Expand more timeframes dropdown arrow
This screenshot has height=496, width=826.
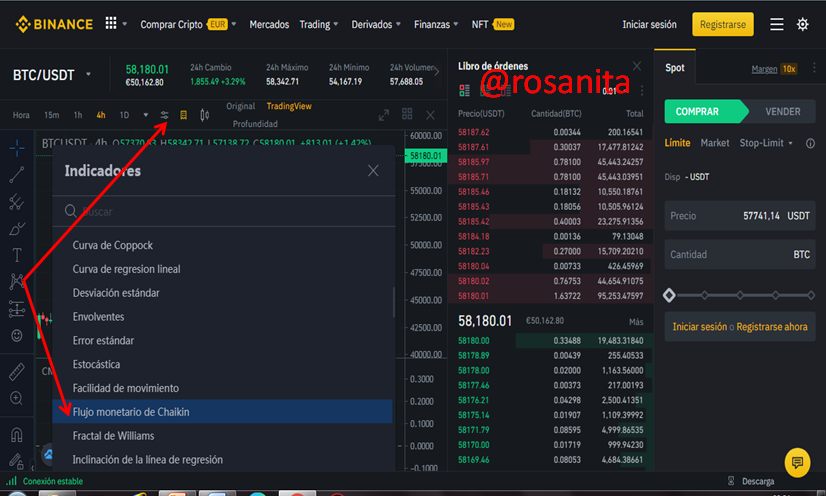click(x=145, y=115)
